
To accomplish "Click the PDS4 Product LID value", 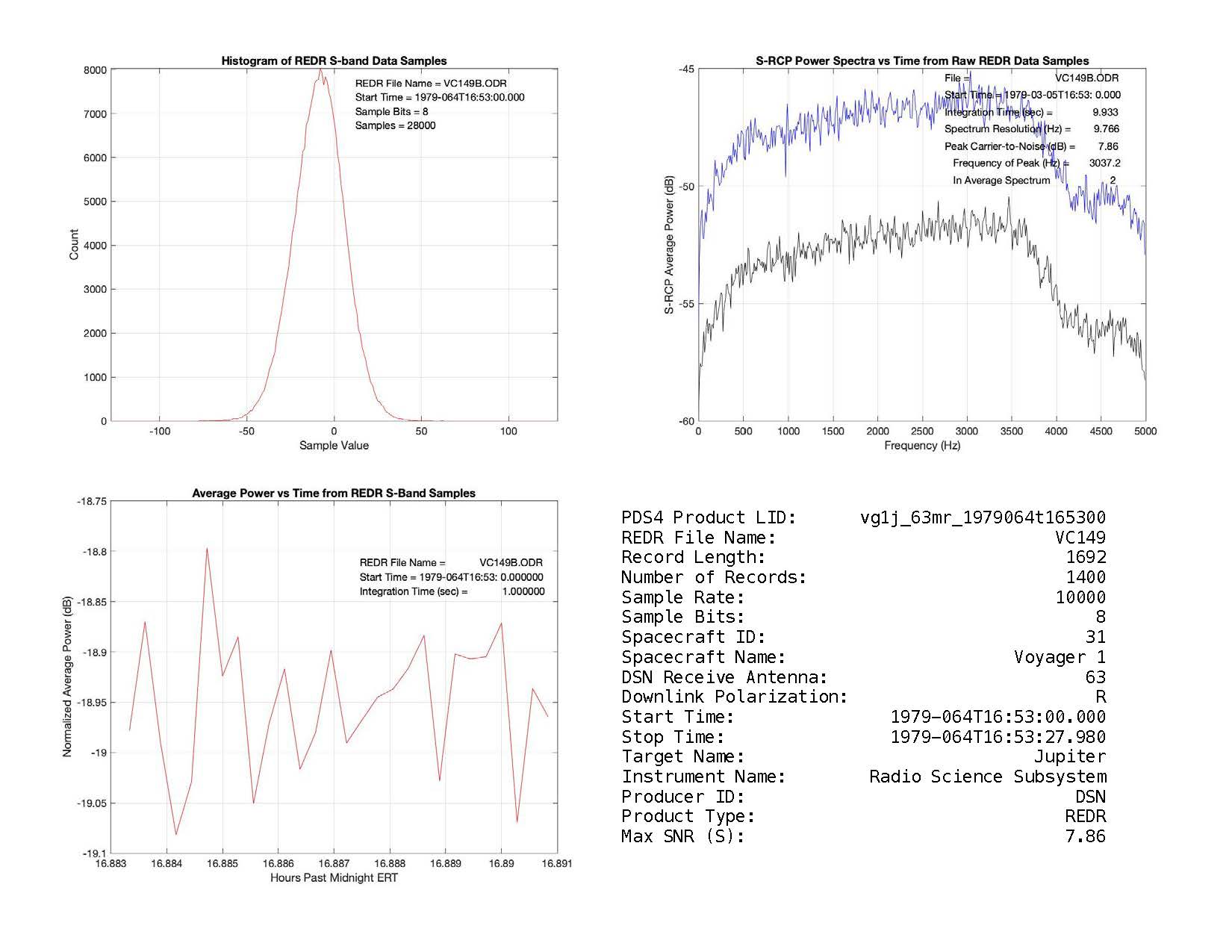I will 983,518.
